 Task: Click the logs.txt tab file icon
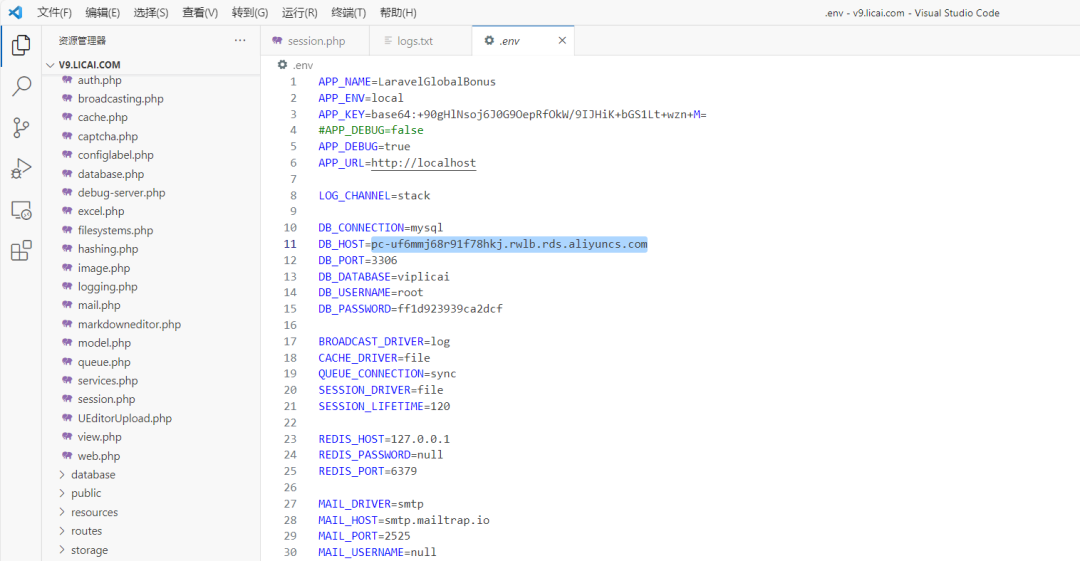388,41
